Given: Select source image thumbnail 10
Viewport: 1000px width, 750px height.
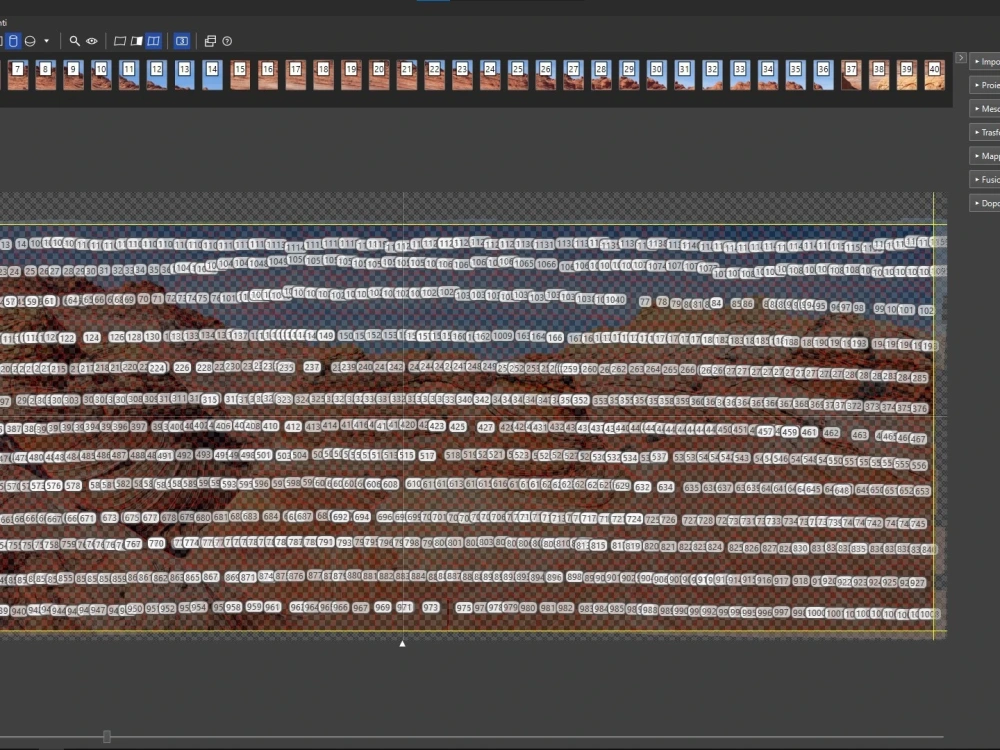Looking at the screenshot, I should (x=101, y=75).
